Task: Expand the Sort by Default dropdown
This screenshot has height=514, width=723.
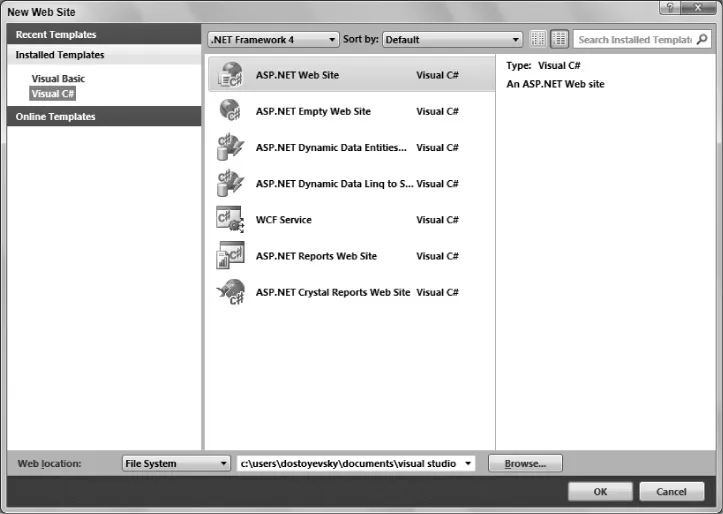Action: click(452, 40)
